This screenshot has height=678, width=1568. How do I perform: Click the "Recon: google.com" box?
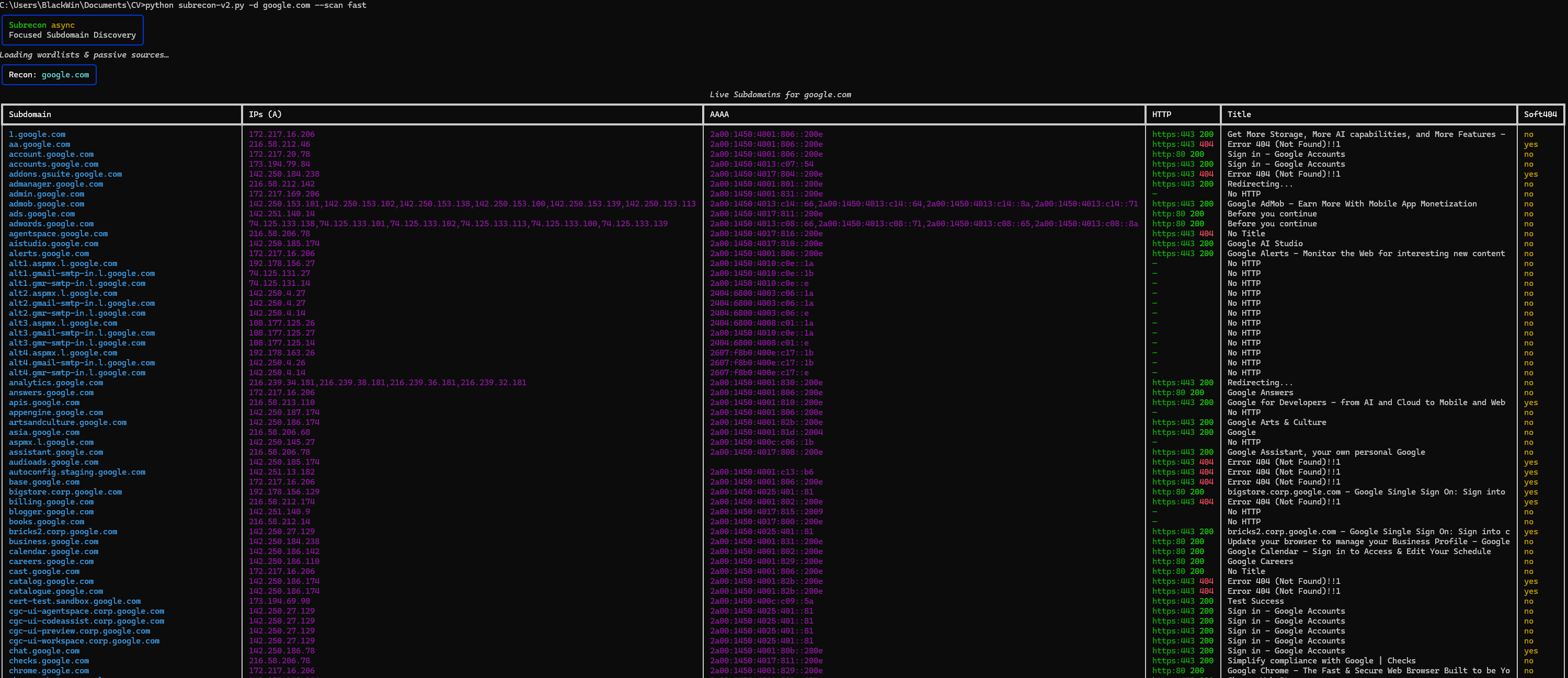(x=49, y=75)
